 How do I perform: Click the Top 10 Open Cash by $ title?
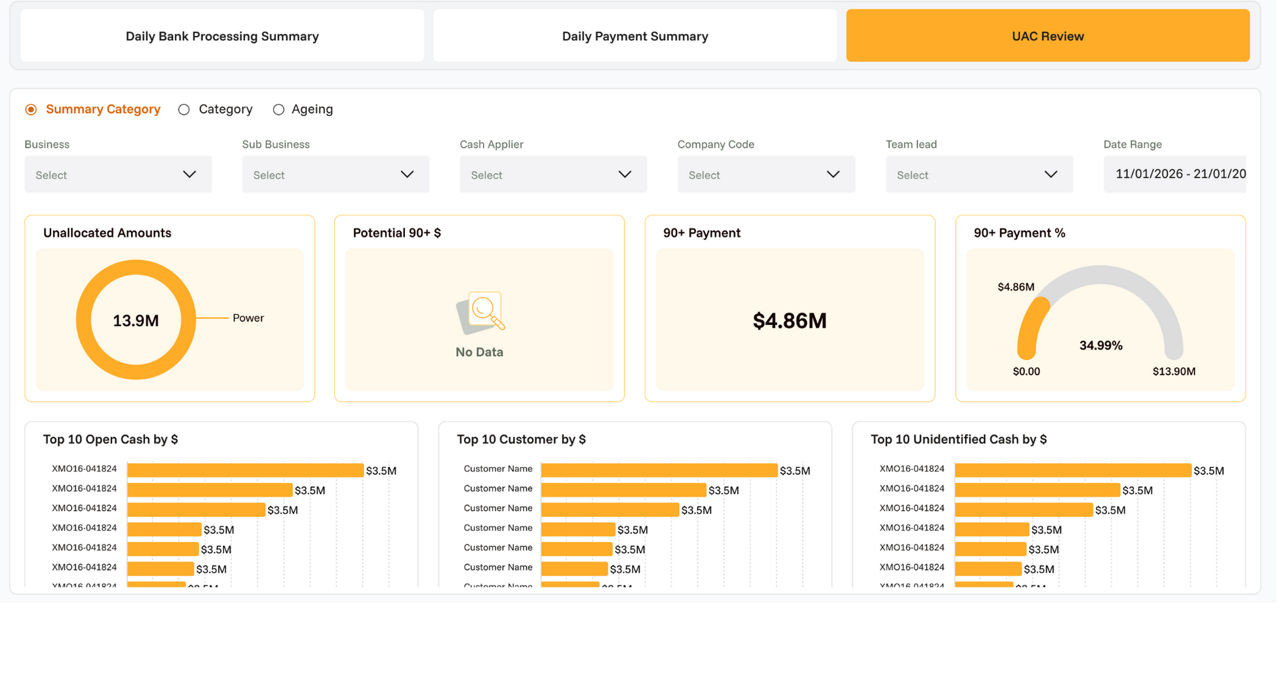click(x=110, y=439)
